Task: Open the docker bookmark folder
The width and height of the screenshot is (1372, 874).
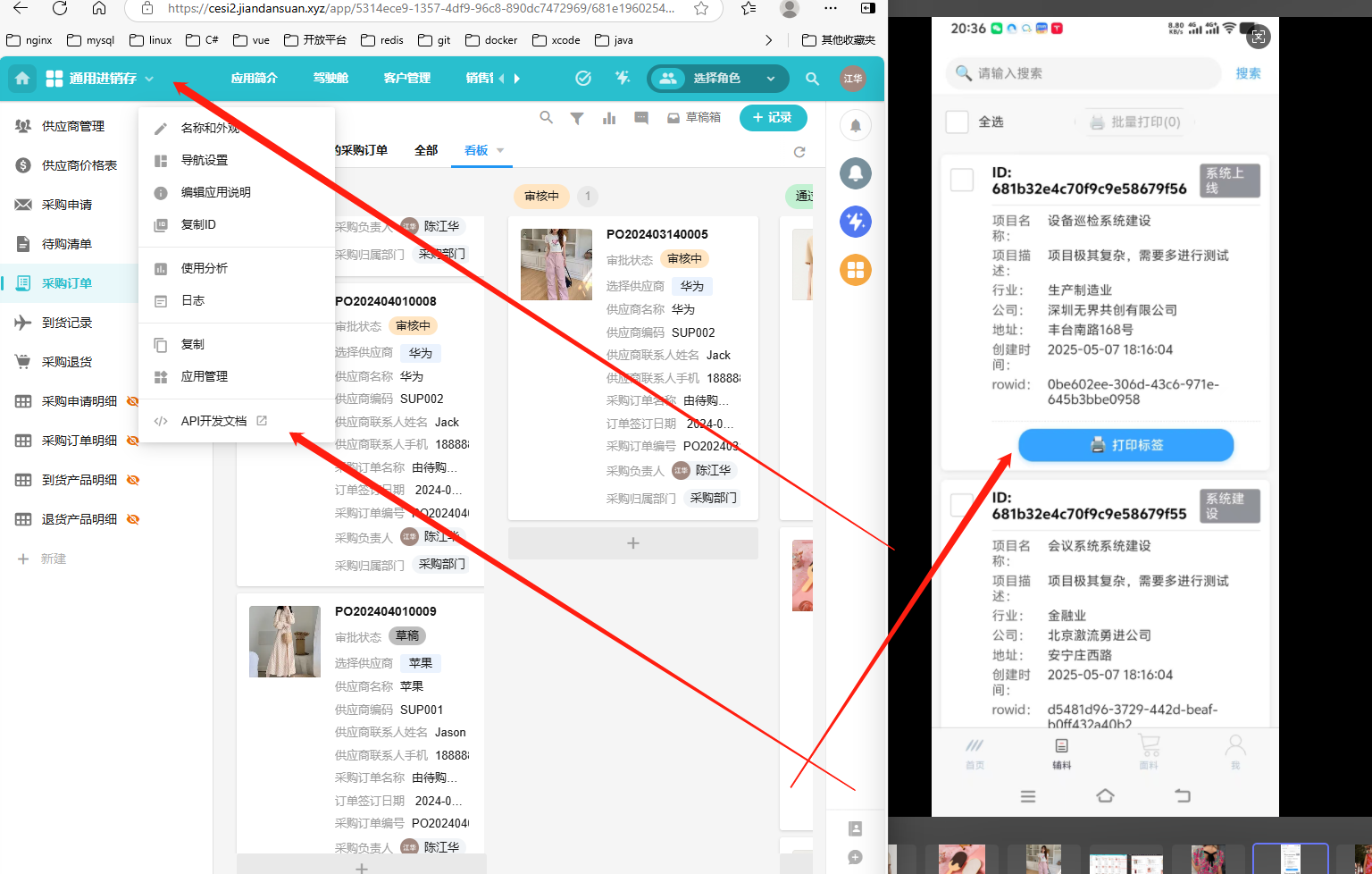Action: [x=492, y=40]
